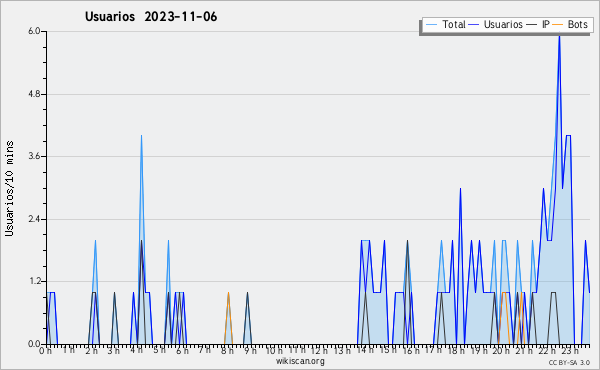The image size is (600, 370).
Task: Click the '5 h' x-axis label
Action: click(159, 350)
